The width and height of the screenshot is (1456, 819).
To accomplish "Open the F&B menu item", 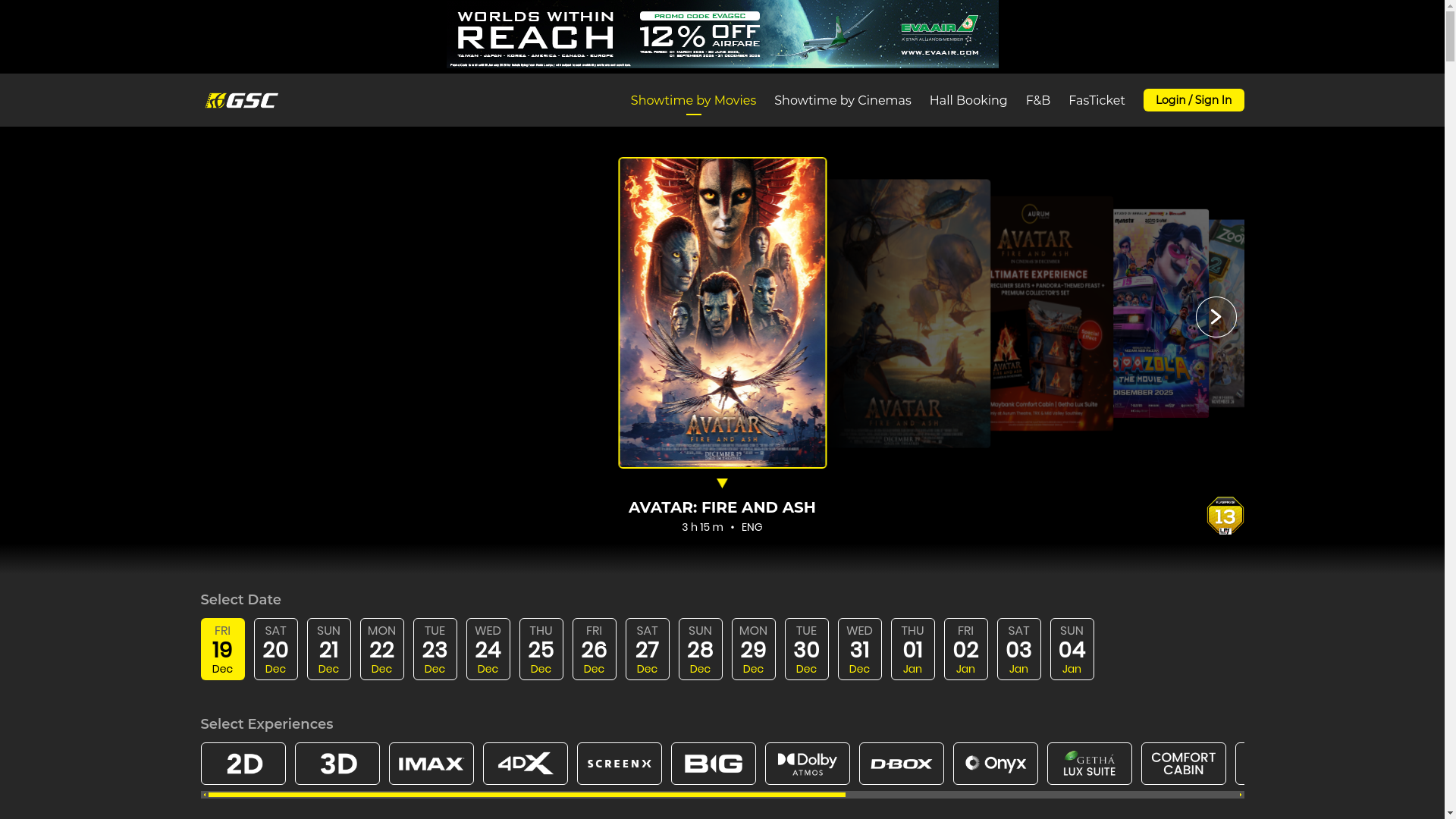I will point(1037,100).
